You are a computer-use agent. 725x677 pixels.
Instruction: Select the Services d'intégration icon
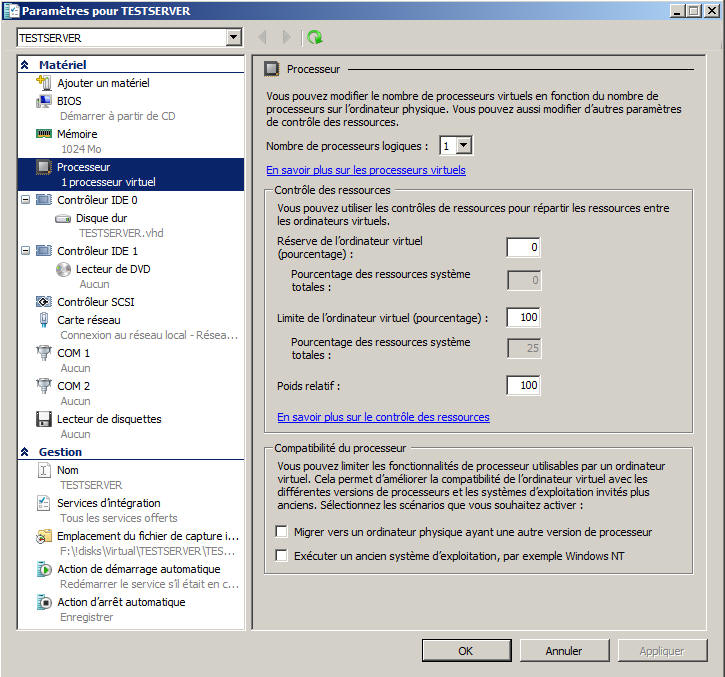tap(44, 503)
